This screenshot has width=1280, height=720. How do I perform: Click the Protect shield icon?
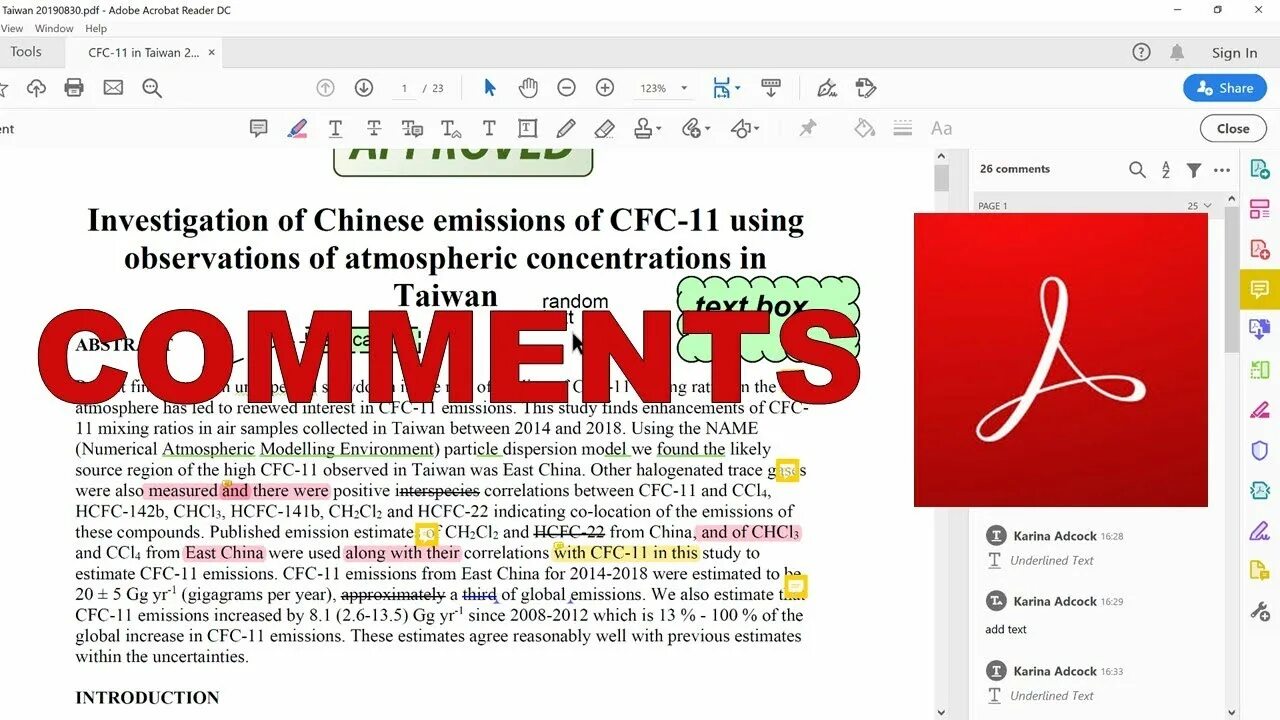click(1259, 450)
